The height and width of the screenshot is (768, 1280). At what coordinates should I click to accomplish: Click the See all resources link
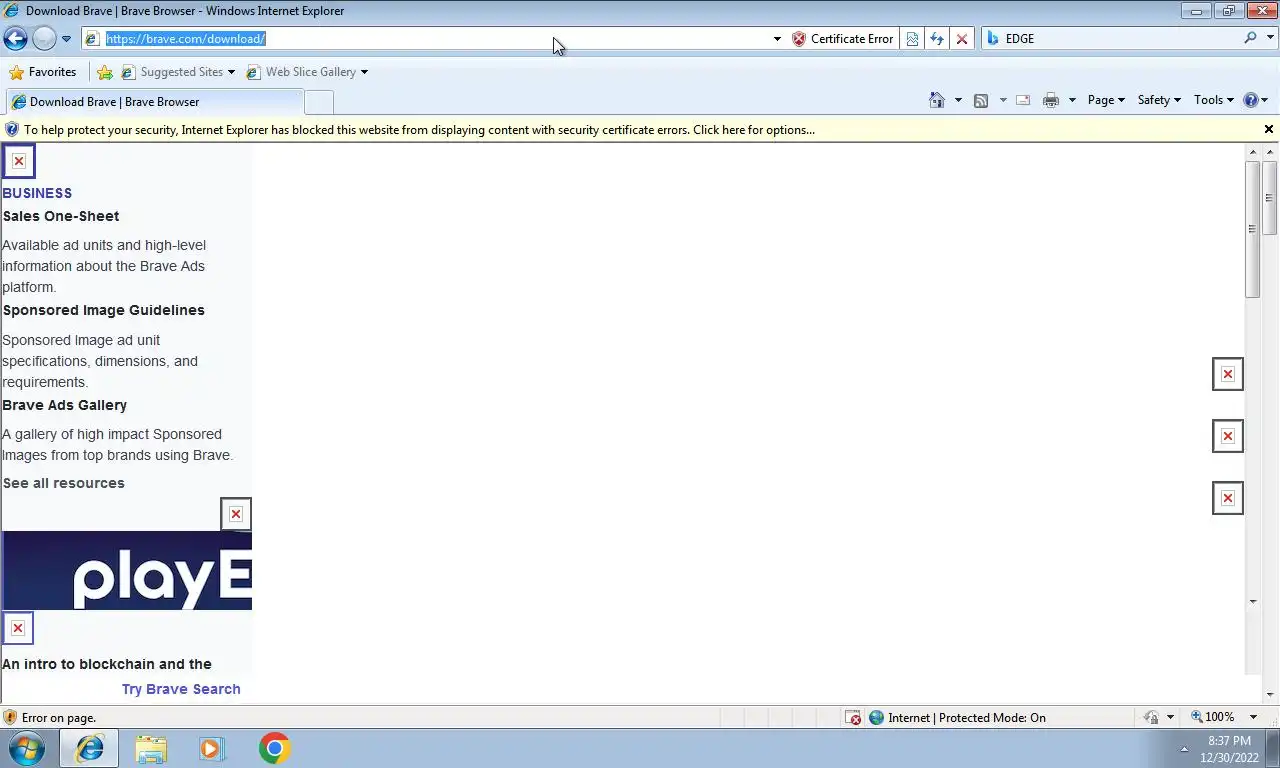tap(63, 483)
